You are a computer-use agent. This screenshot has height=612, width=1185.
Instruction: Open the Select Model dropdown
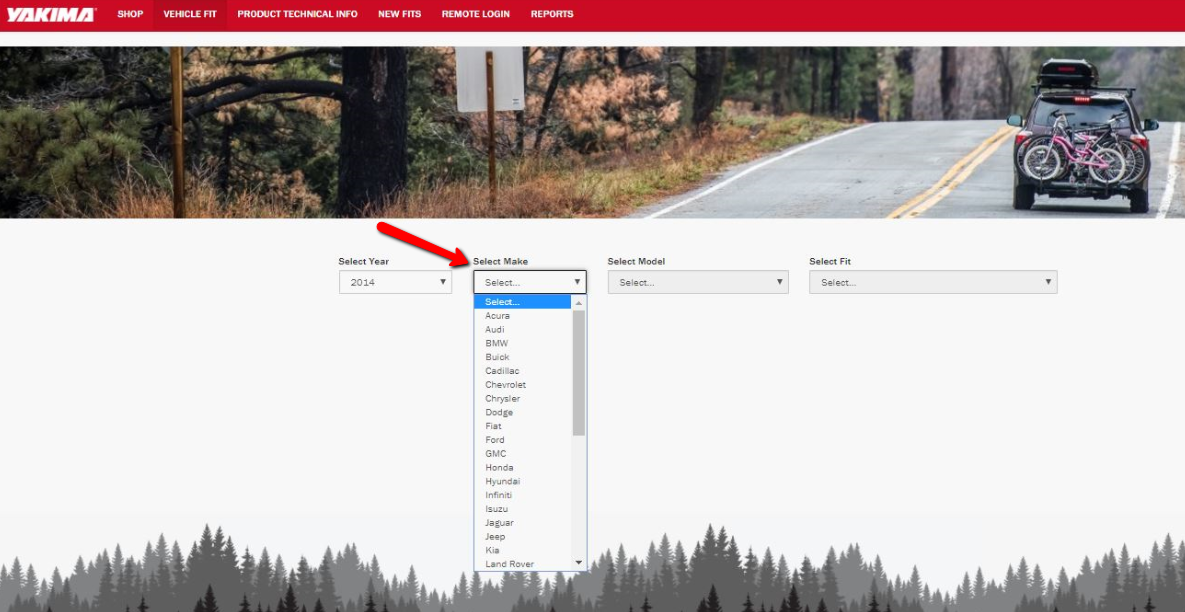[698, 282]
